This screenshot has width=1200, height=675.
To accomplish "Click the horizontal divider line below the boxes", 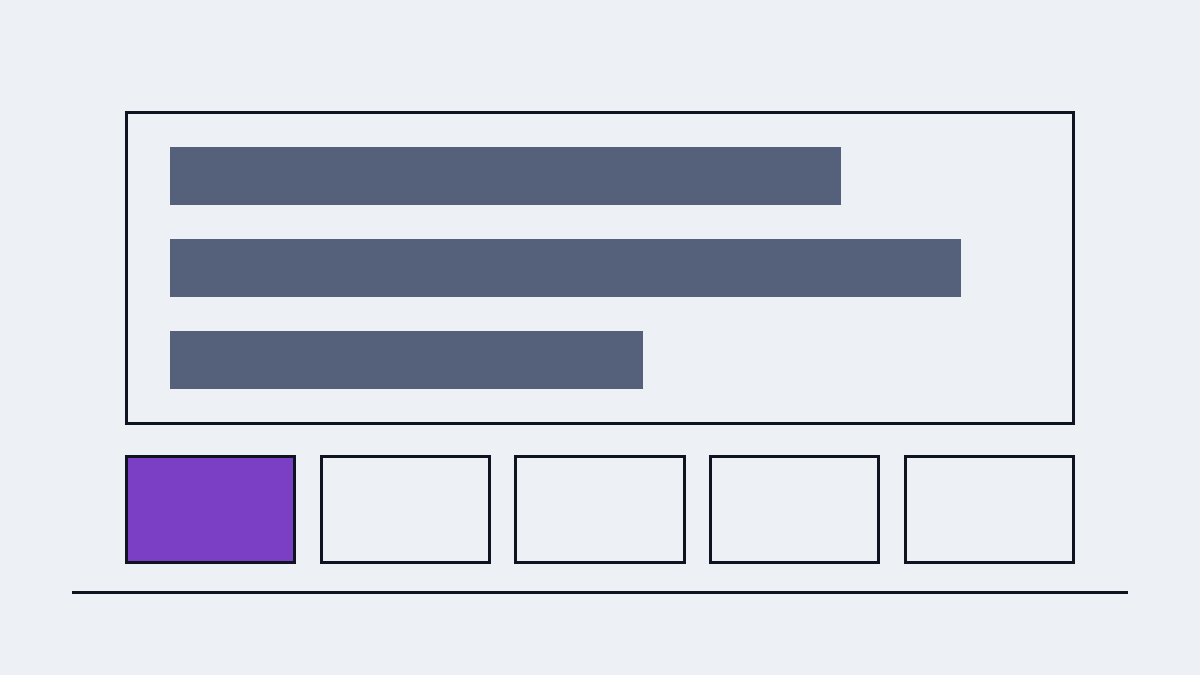I will (x=600, y=592).
